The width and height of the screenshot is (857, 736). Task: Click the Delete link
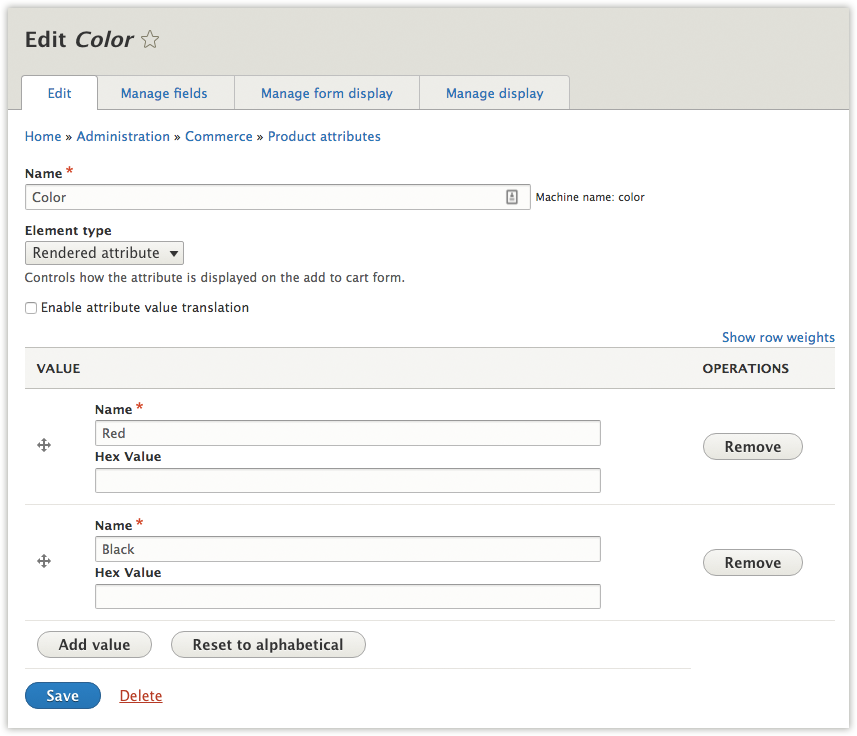pos(141,696)
